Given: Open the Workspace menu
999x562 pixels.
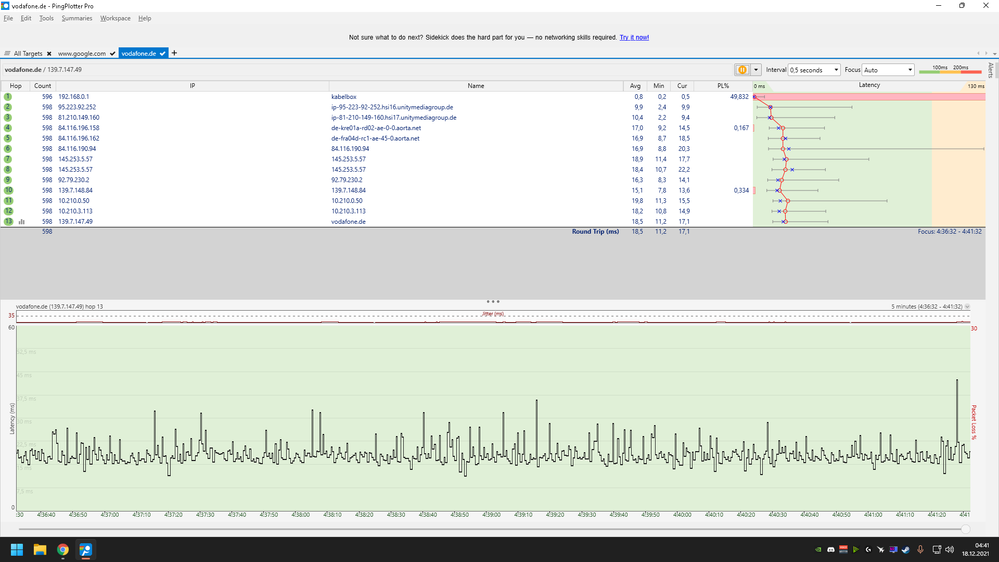Looking at the screenshot, I should point(115,18).
